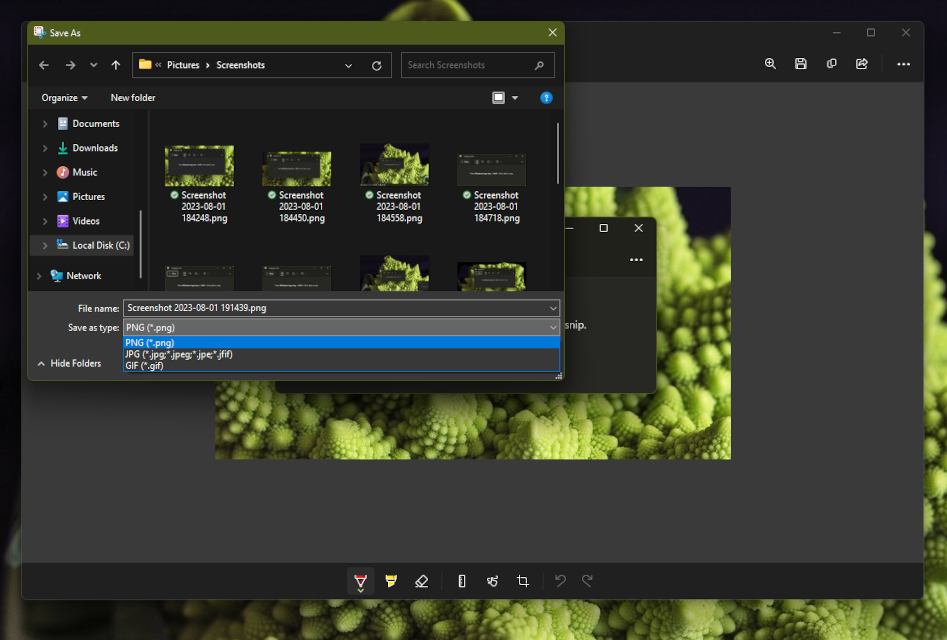Open the File name history dropdown
The image size is (947, 640).
point(553,308)
